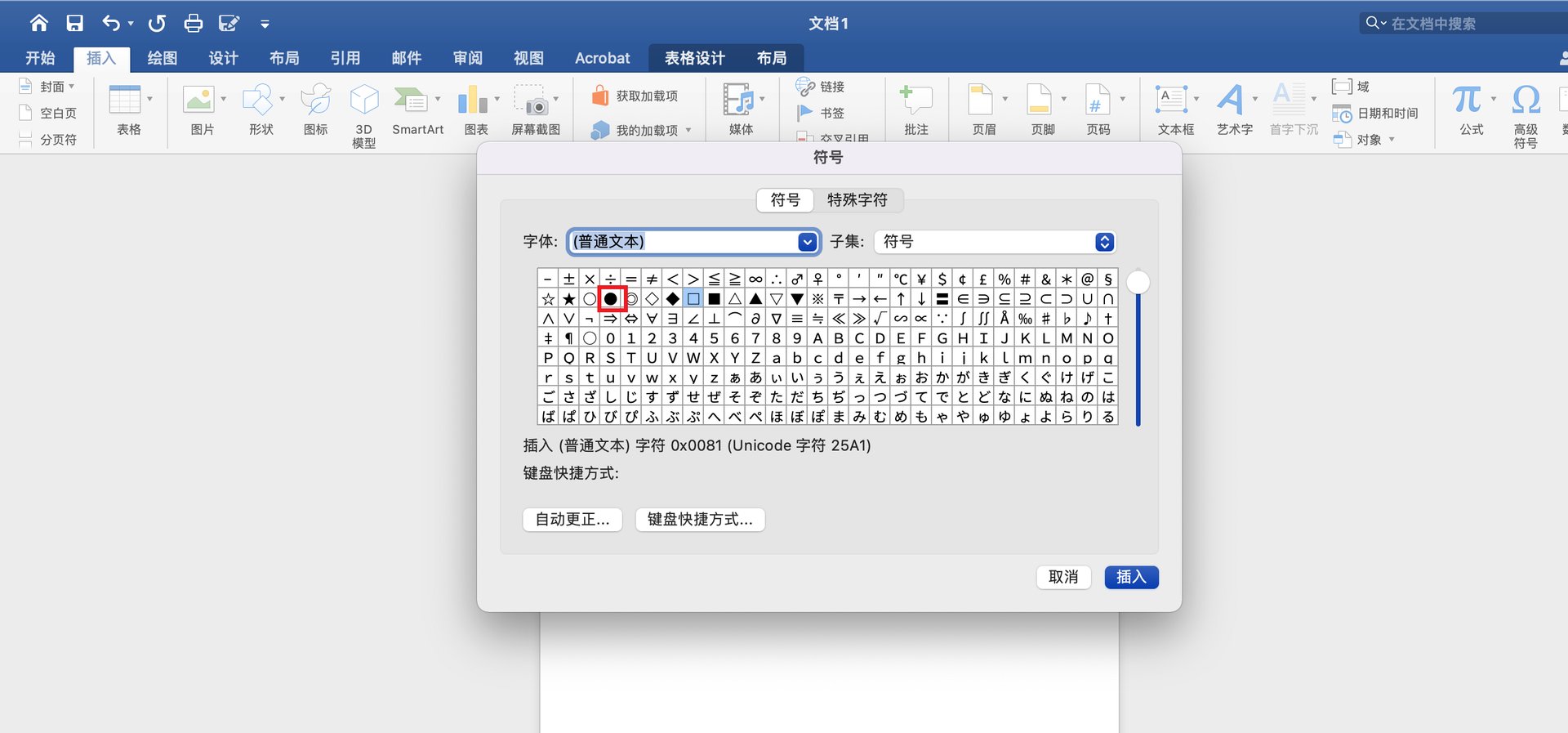Viewport: 1568px width, 733px height.
Task: Click the 屏幕截图 screenshot icon
Action: pyautogui.click(x=530, y=100)
